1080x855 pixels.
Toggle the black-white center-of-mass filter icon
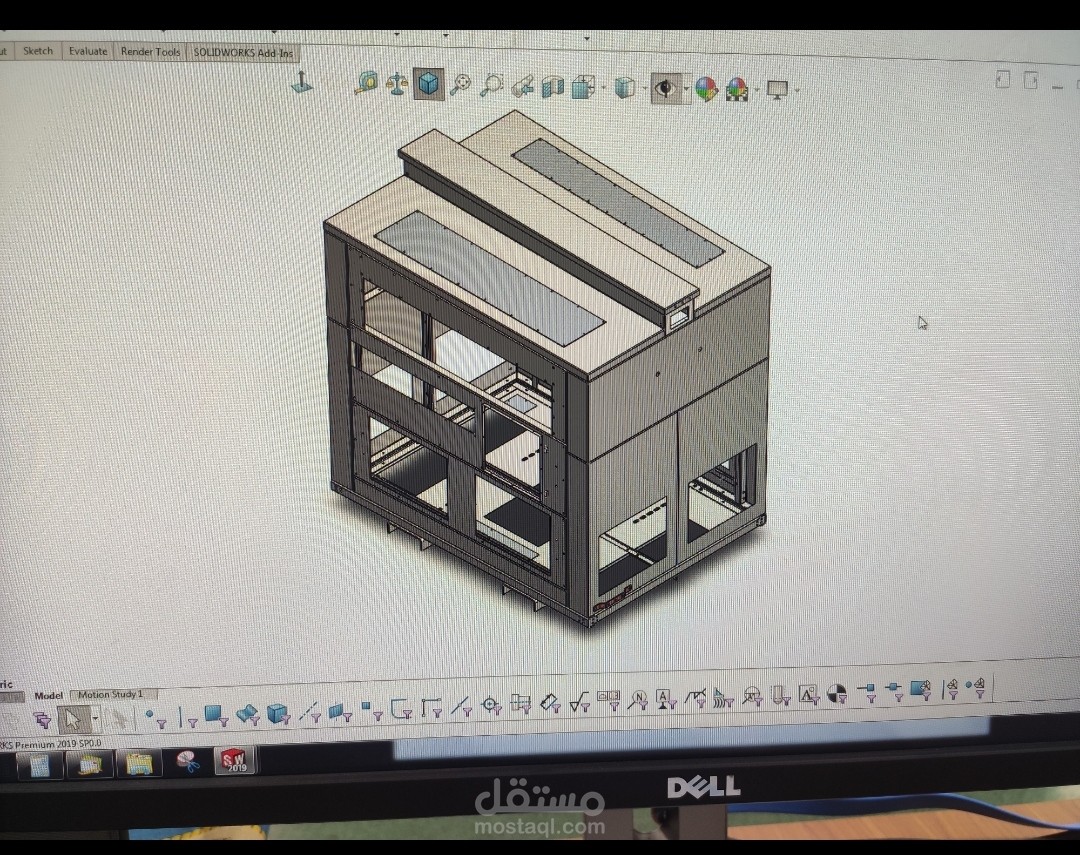[837, 693]
